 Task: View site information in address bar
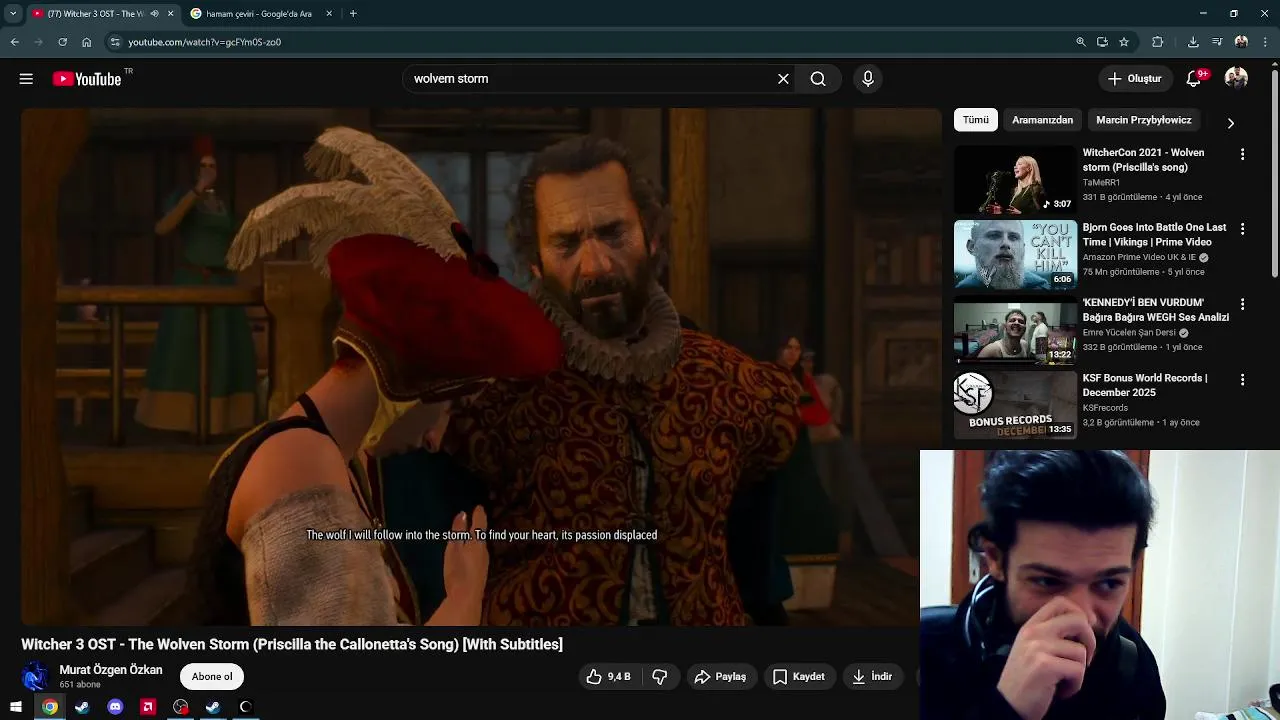(x=115, y=42)
